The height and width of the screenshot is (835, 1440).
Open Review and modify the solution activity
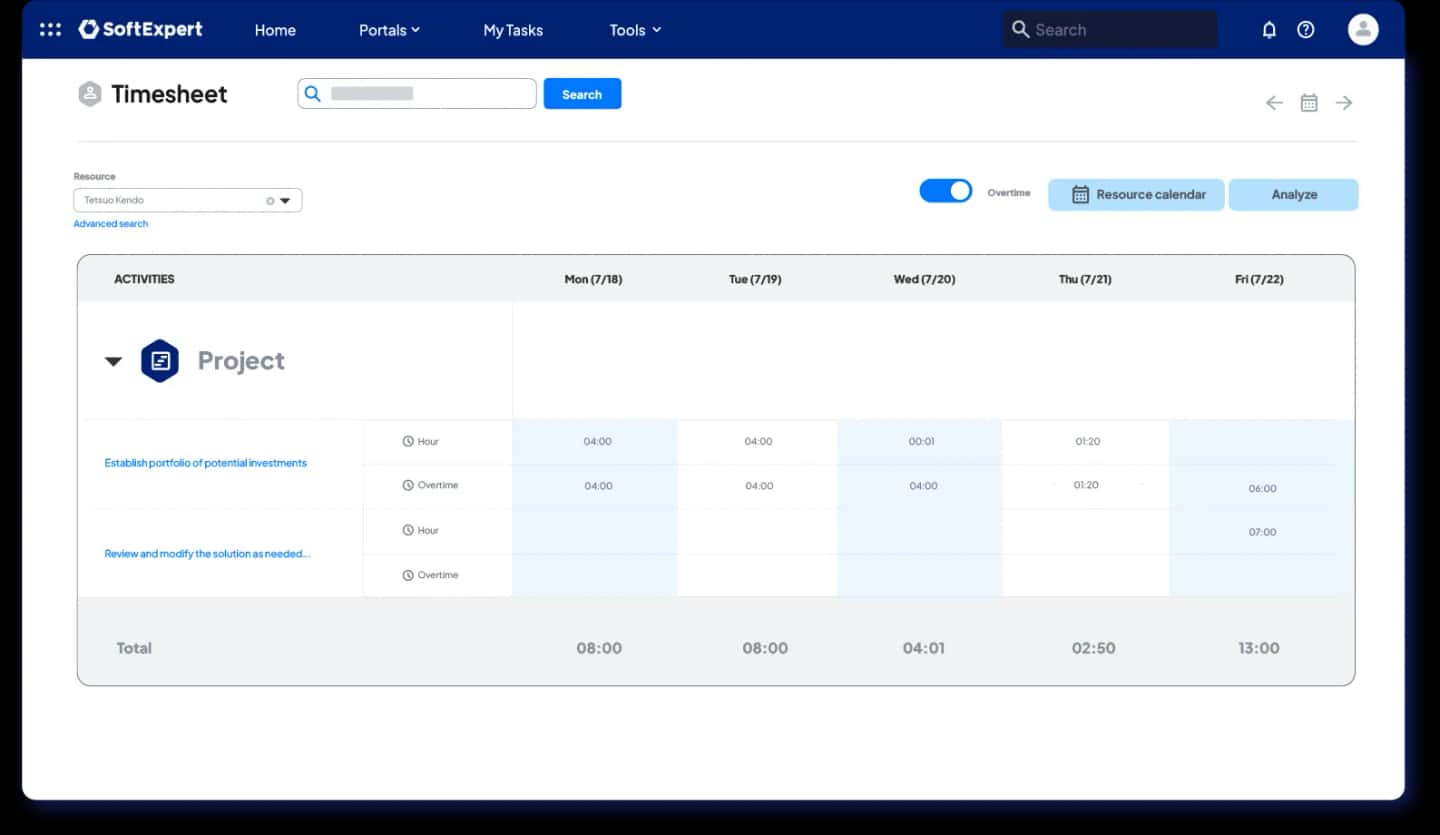(208, 554)
